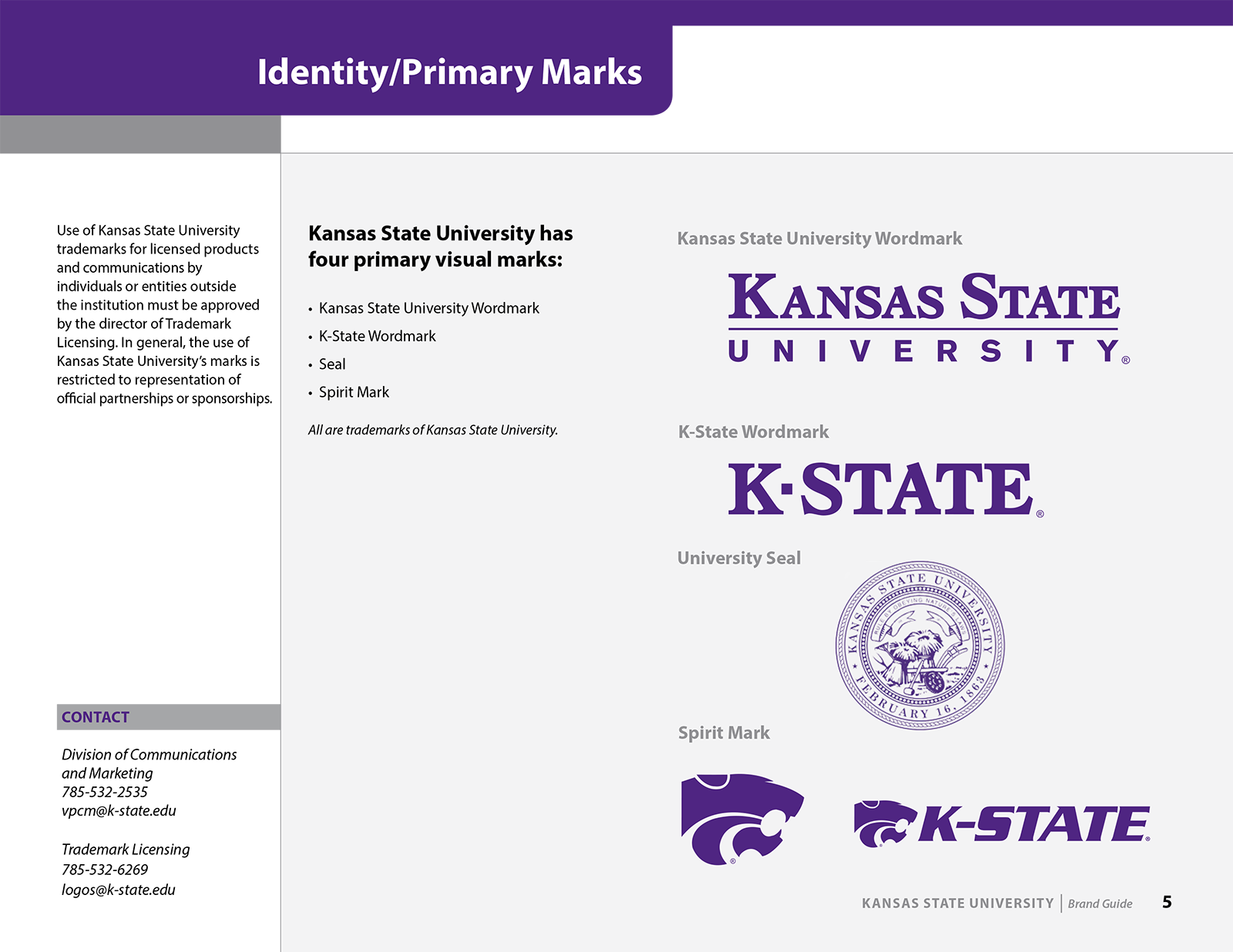The width and height of the screenshot is (1233, 952).
Task: Click the Brand Guide footer link
Action: (1100, 903)
